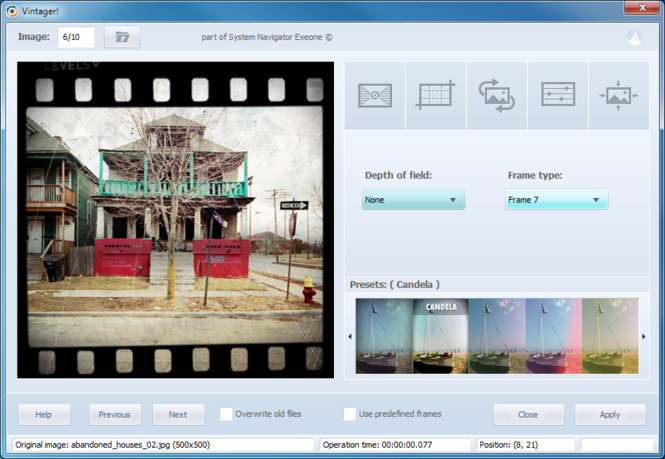The width and height of the screenshot is (665, 459).
Task: Open Help
Action: tap(44, 414)
